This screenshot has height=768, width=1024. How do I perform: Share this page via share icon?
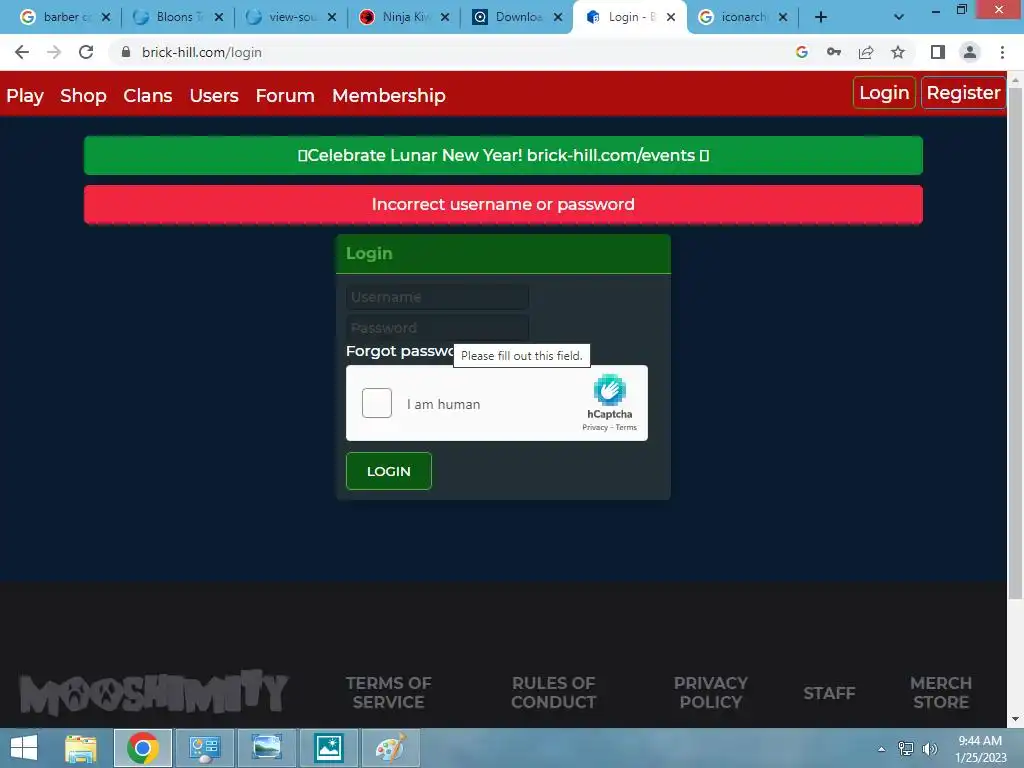click(x=866, y=52)
